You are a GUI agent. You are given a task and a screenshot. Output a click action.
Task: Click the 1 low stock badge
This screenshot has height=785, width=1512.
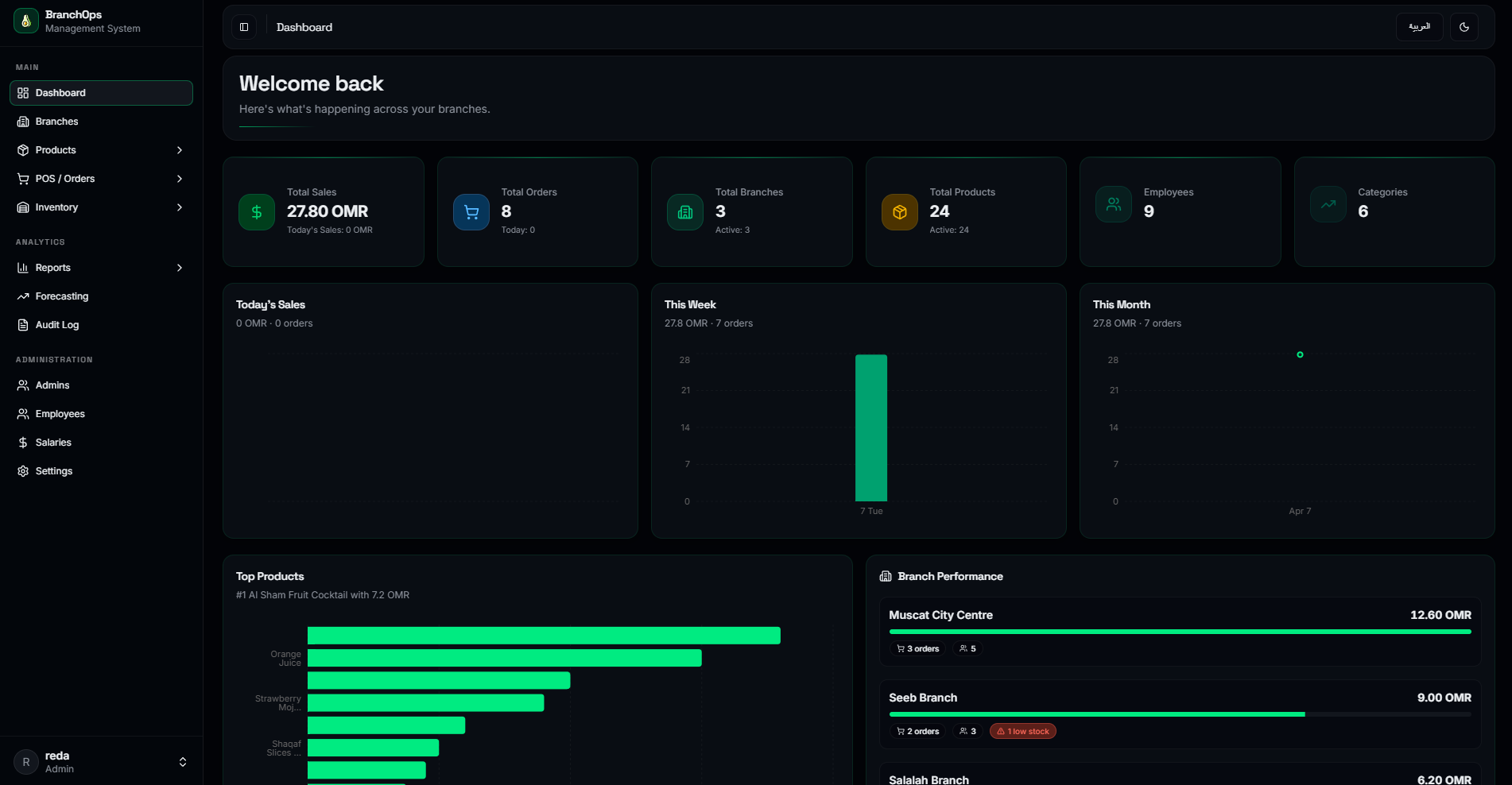[x=1022, y=731]
